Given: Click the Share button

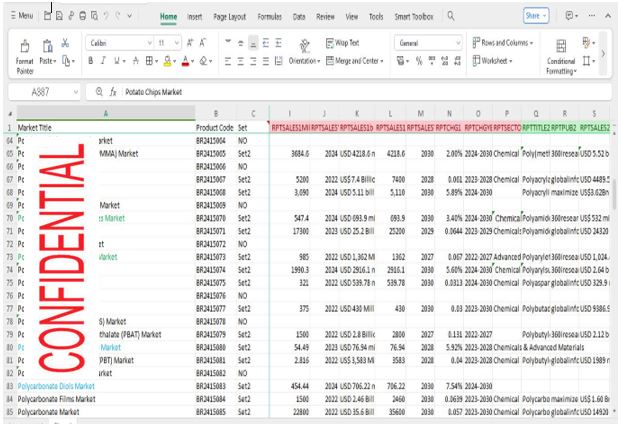Looking at the screenshot, I should click(x=536, y=16).
